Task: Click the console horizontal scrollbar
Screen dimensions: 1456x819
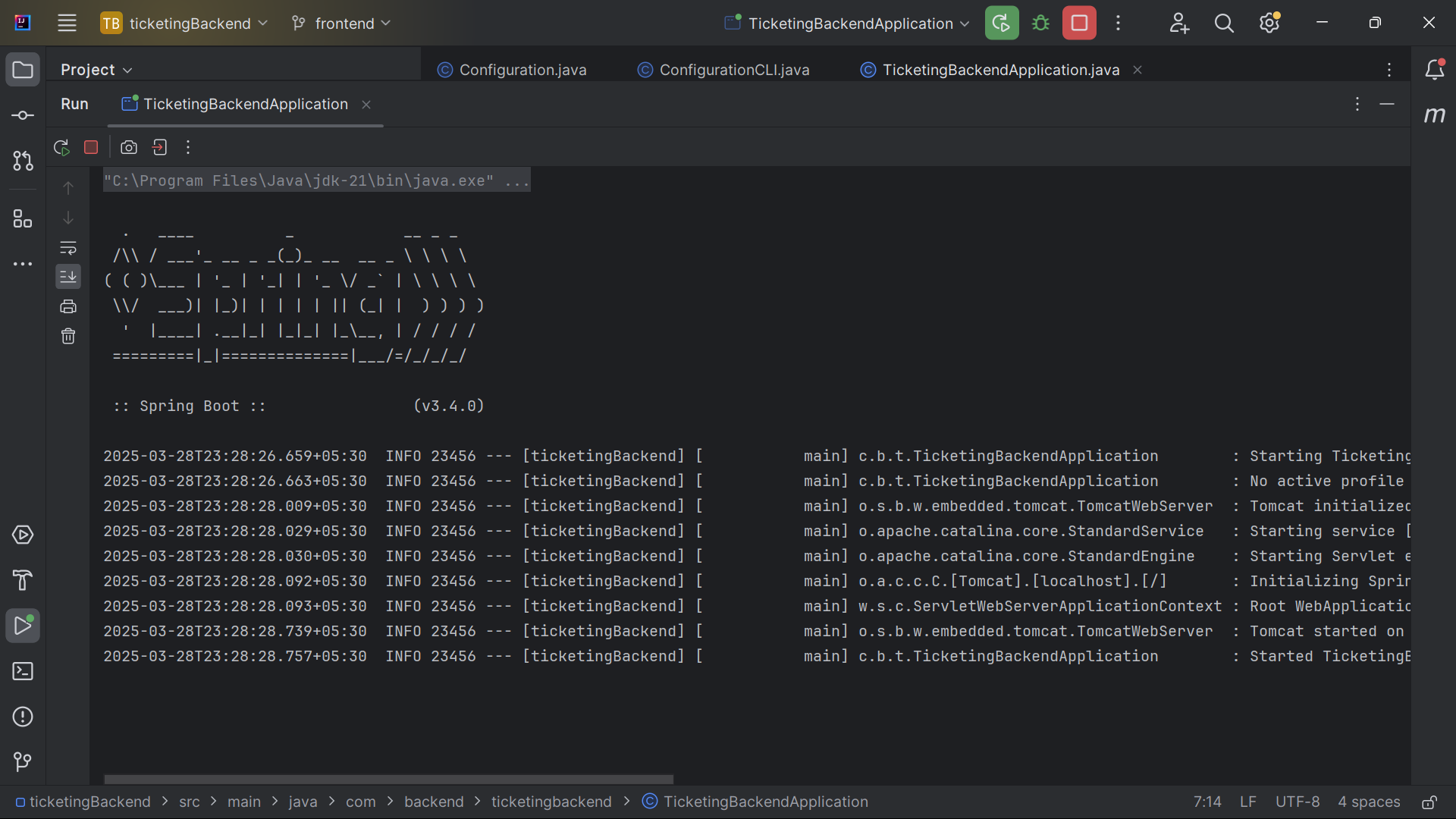Action: (x=388, y=780)
